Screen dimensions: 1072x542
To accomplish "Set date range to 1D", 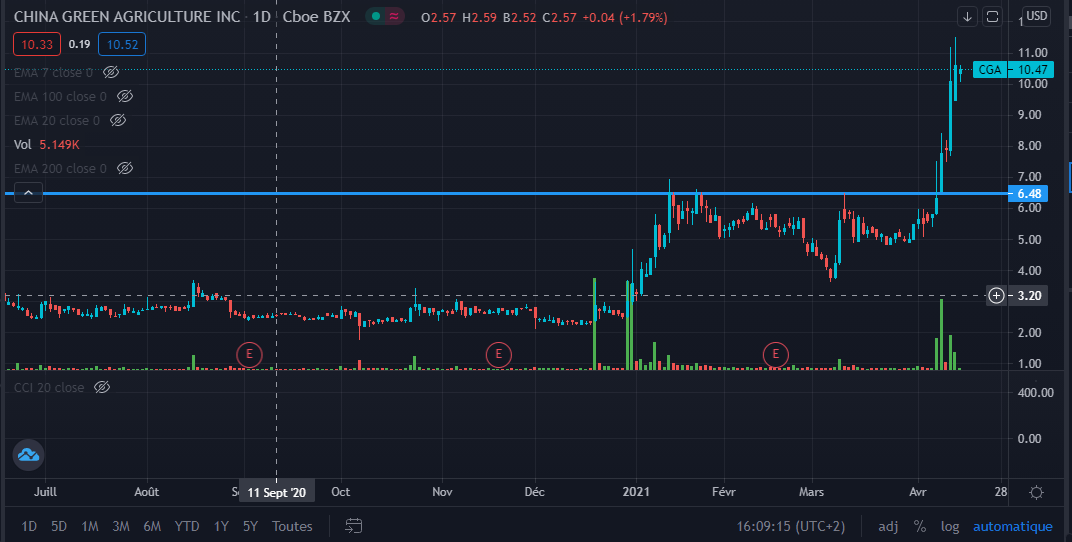I will pyautogui.click(x=29, y=526).
